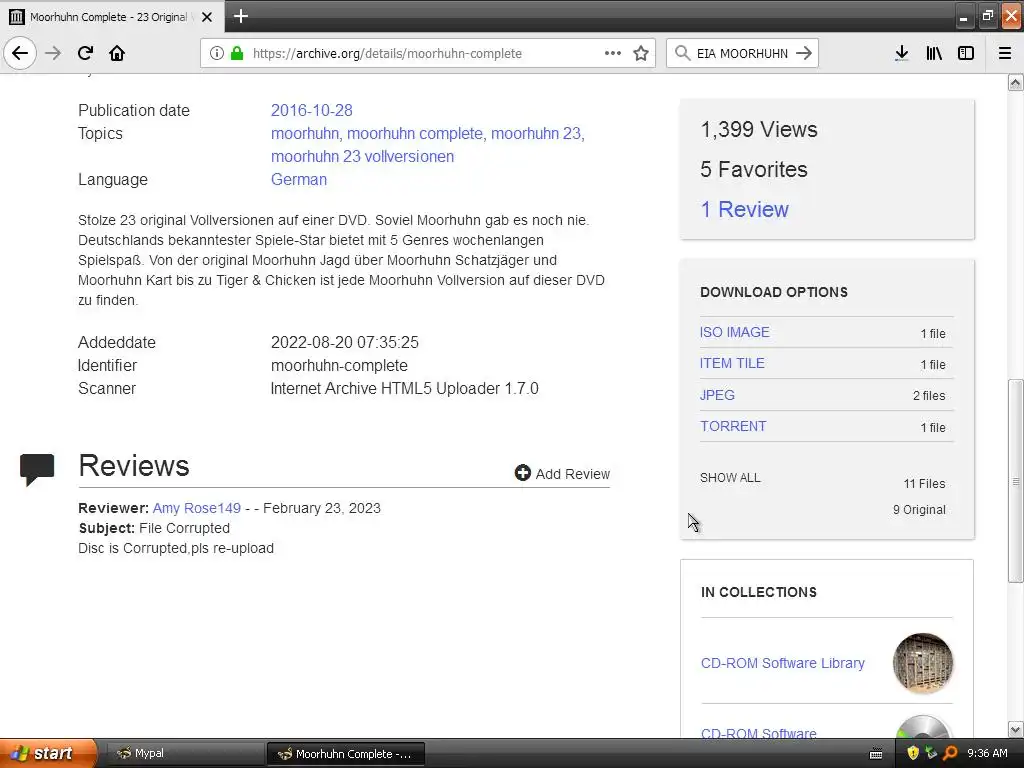Click the vertical scrollbar thumb
Image resolution: width=1024 pixels, height=768 pixels.
pyautogui.click(x=1016, y=481)
